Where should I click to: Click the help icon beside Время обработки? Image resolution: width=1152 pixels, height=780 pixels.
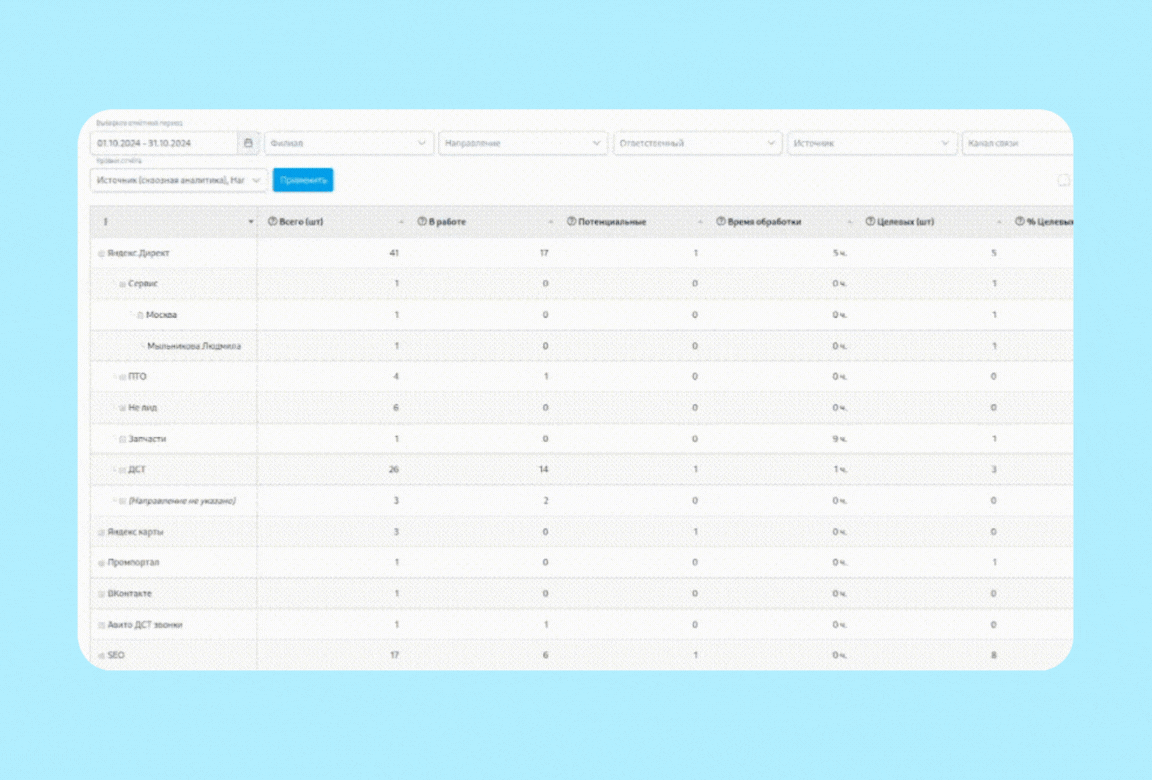coord(721,222)
